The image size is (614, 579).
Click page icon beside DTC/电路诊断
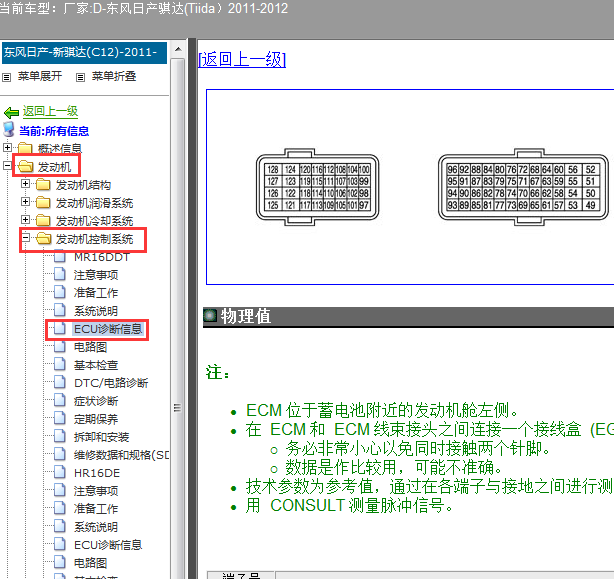point(60,382)
